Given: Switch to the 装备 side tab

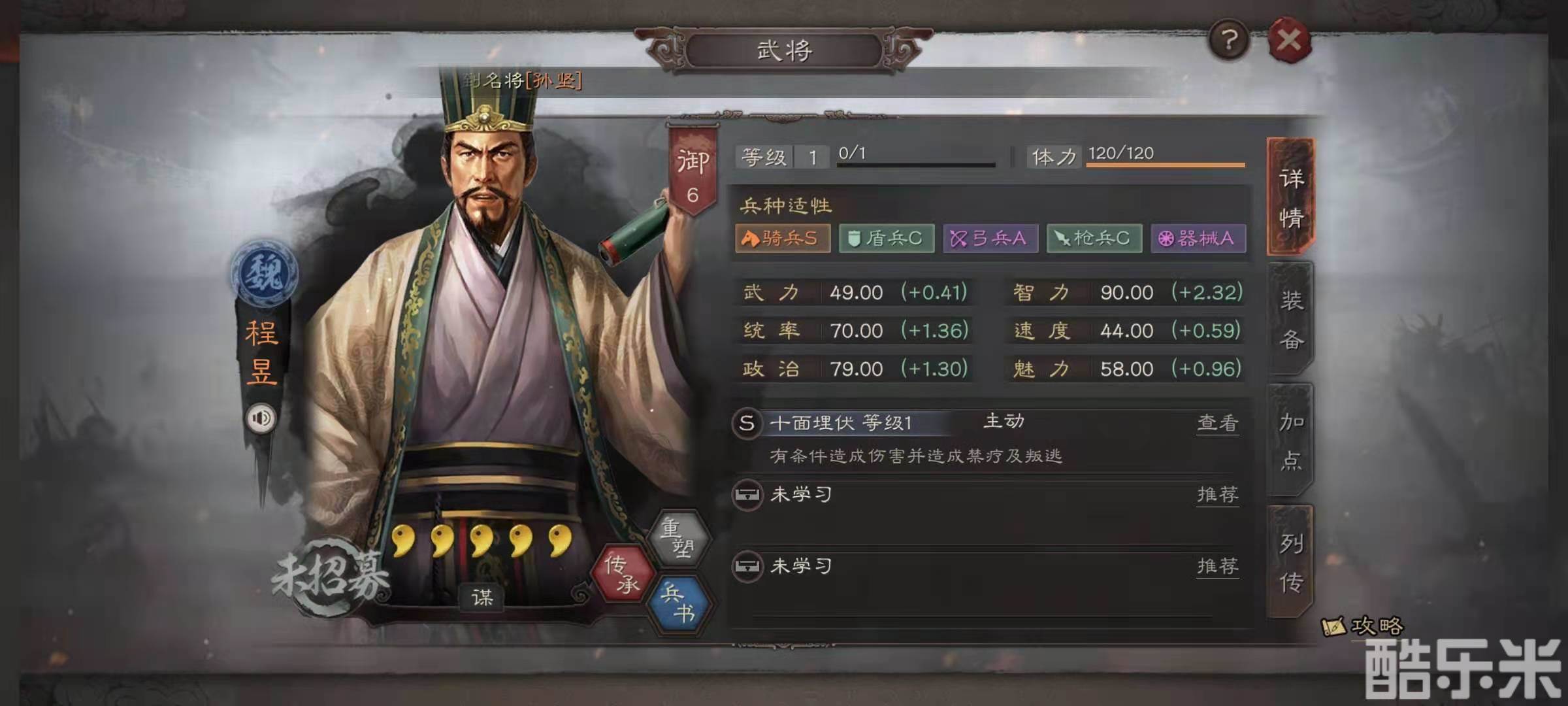Looking at the screenshot, I should (x=1290, y=320).
